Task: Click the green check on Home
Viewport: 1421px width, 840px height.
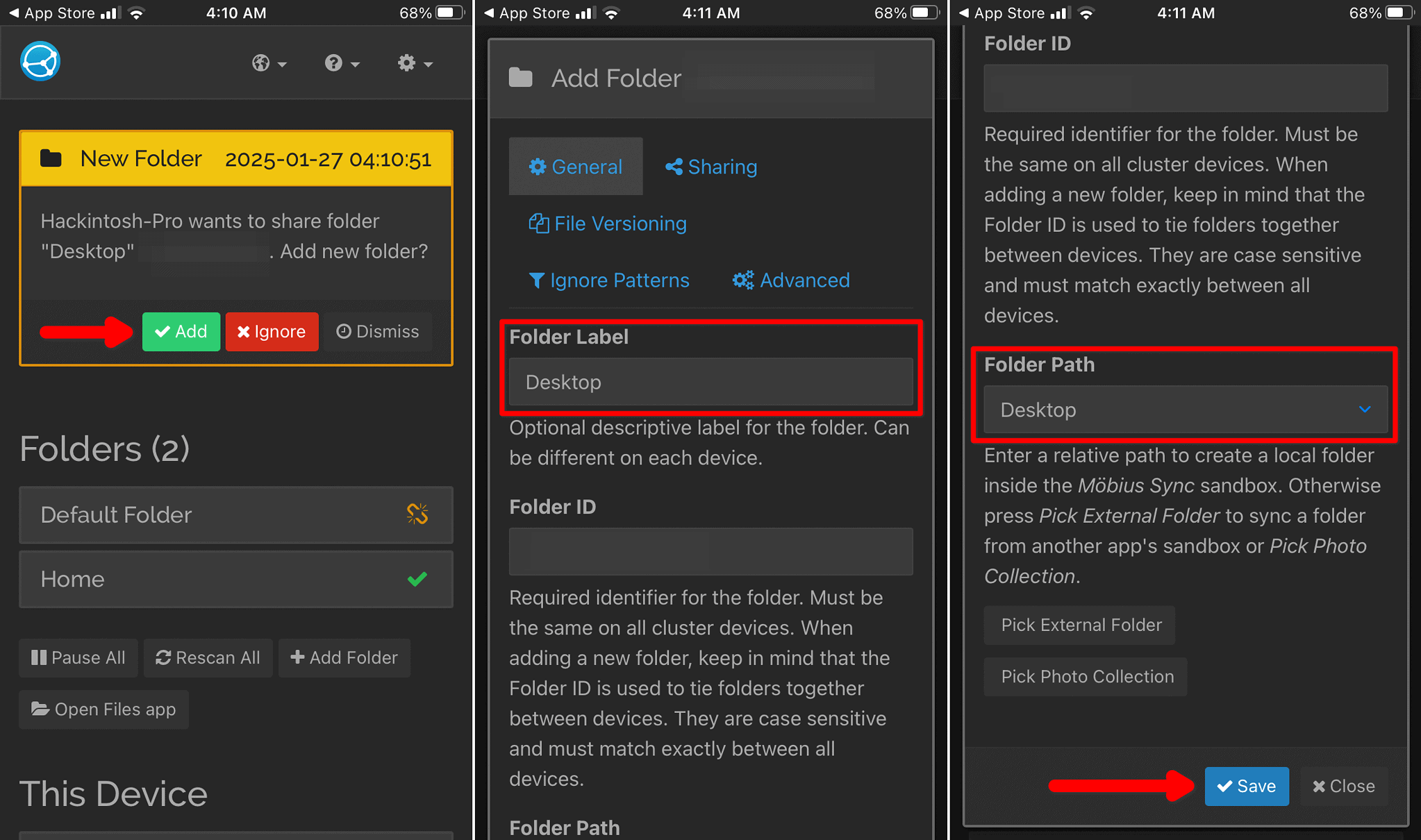Action: click(x=417, y=579)
